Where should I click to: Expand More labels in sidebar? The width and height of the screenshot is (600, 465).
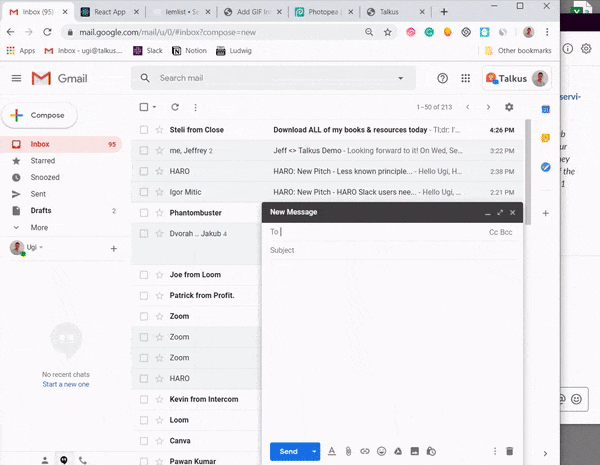[39, 228]
